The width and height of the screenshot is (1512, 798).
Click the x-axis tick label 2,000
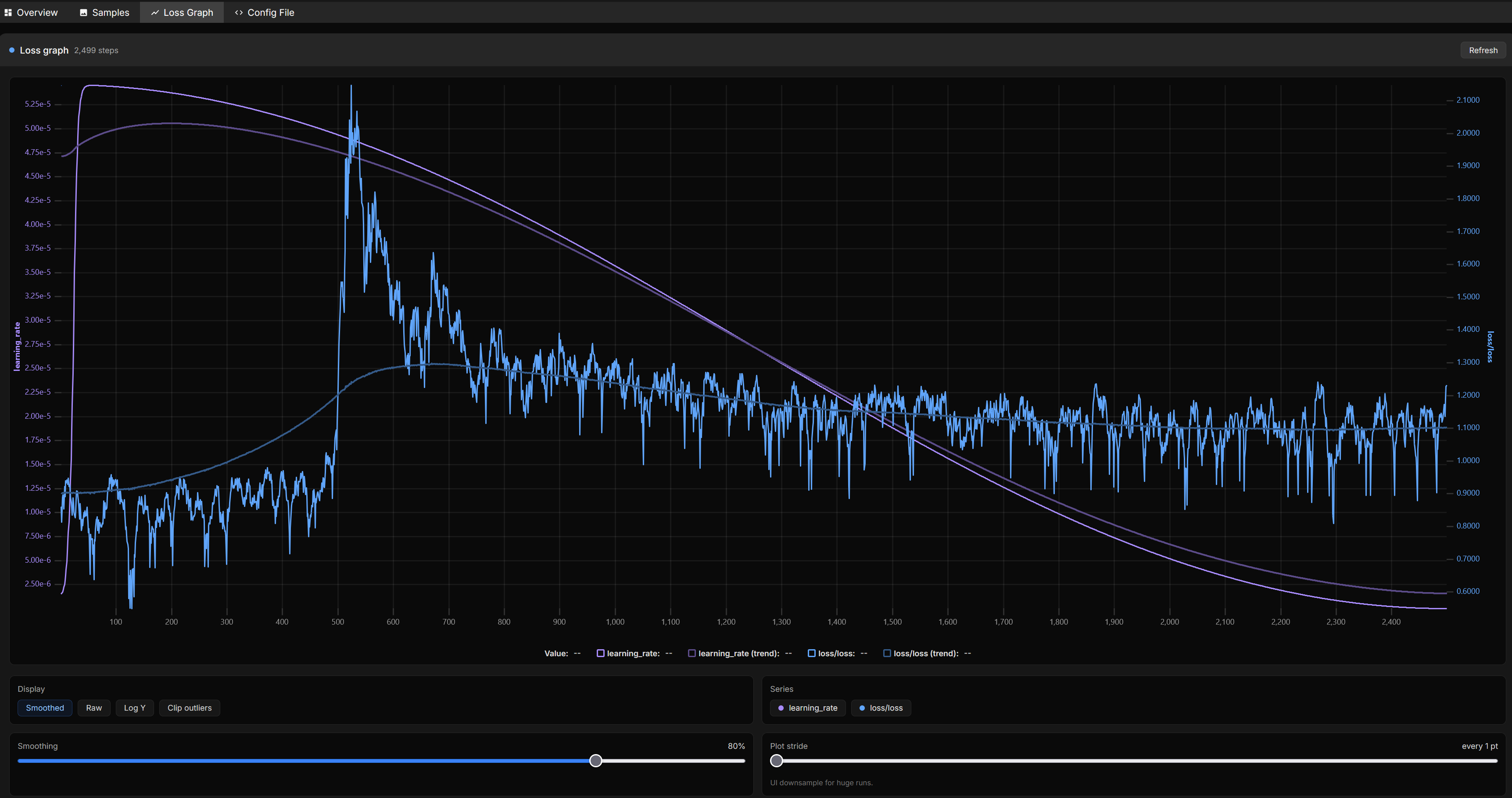pyautogui.click(x=1169, y=622)
